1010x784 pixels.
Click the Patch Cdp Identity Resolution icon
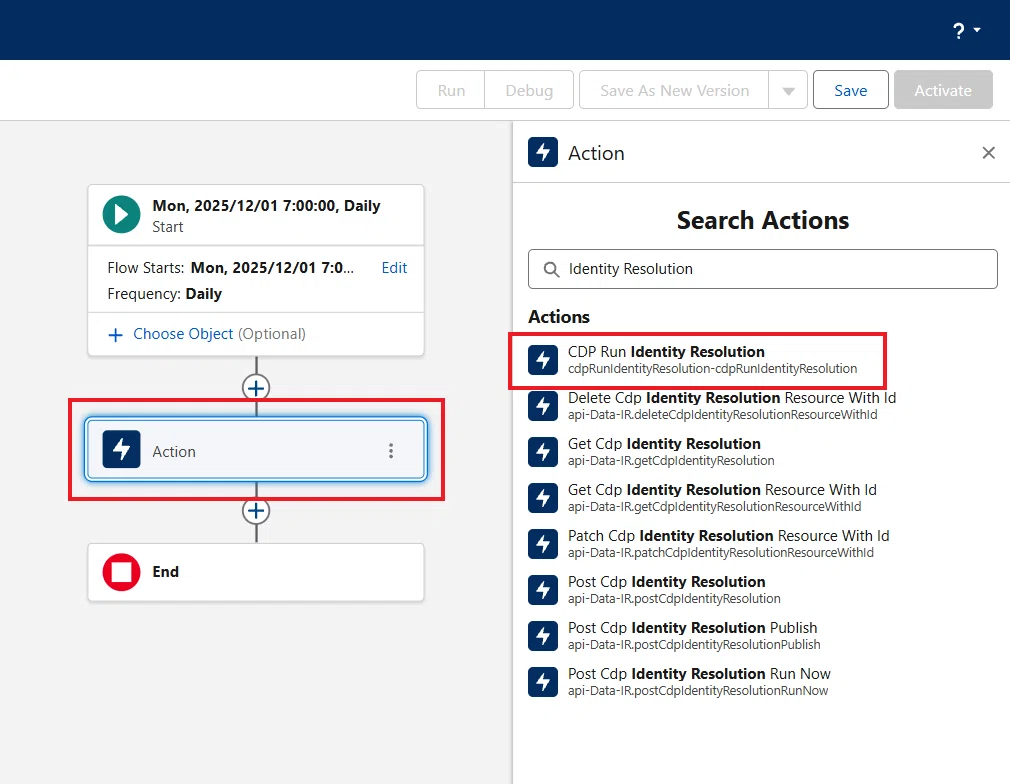pos(543,544)
